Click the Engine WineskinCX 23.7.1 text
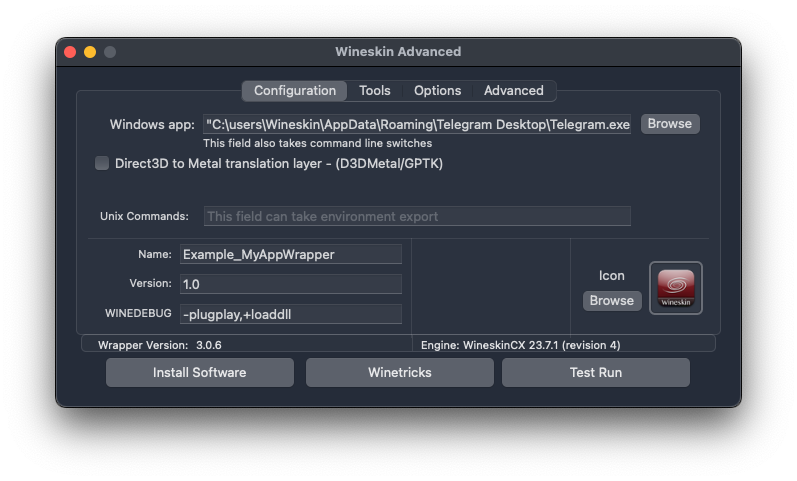Viewport: 797px width, 481px height. click(520, 345)
